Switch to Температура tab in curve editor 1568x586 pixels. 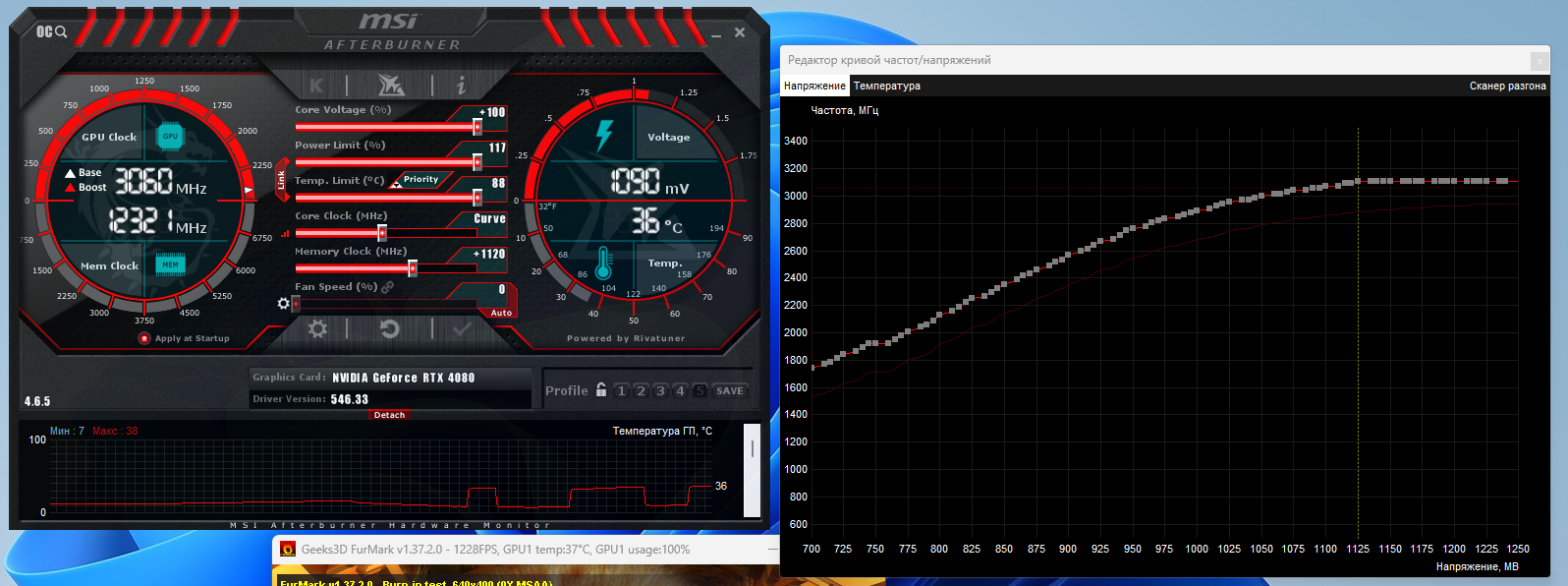[x=886, y=86]
